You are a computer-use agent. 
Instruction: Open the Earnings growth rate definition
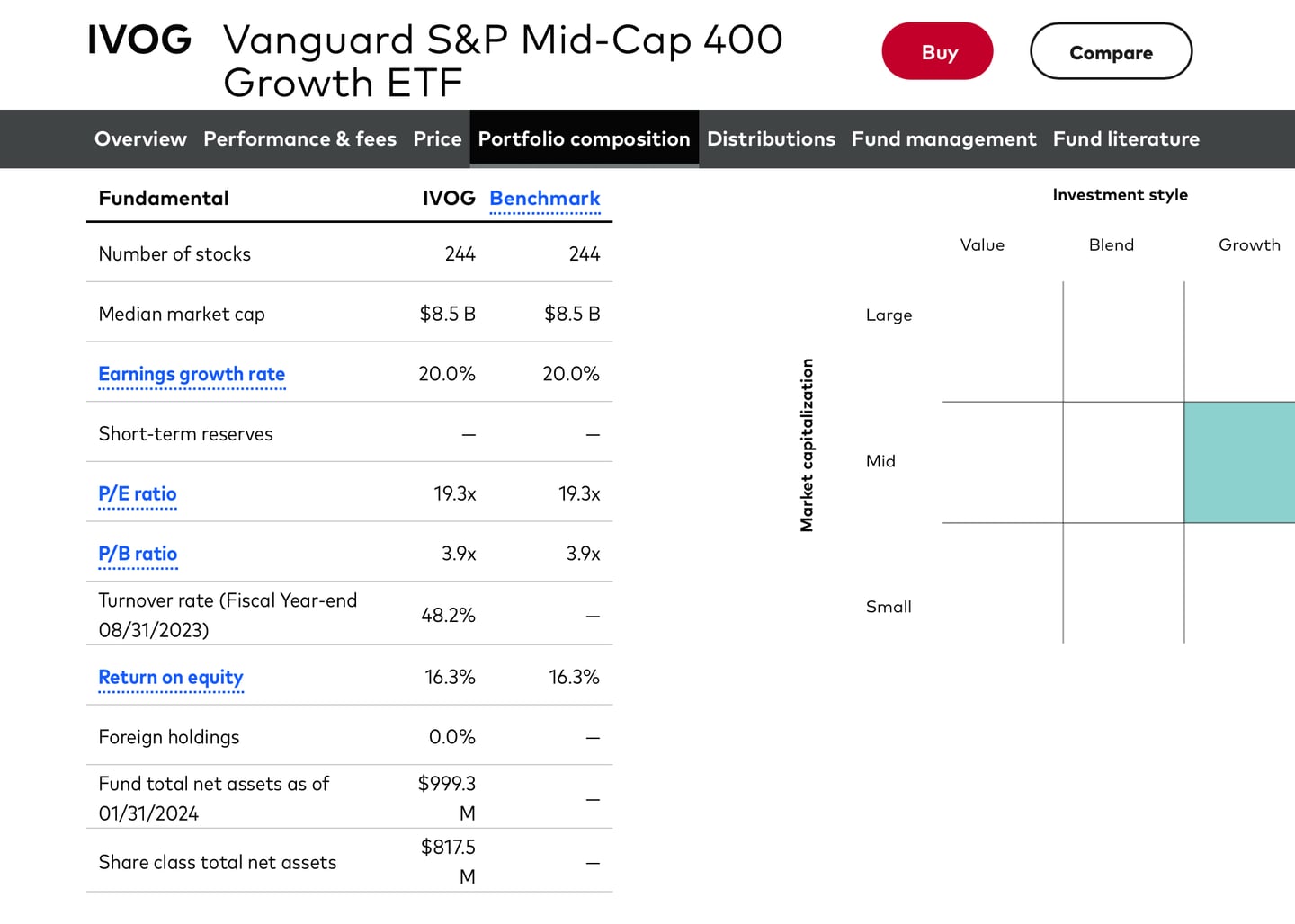point(192,374)
